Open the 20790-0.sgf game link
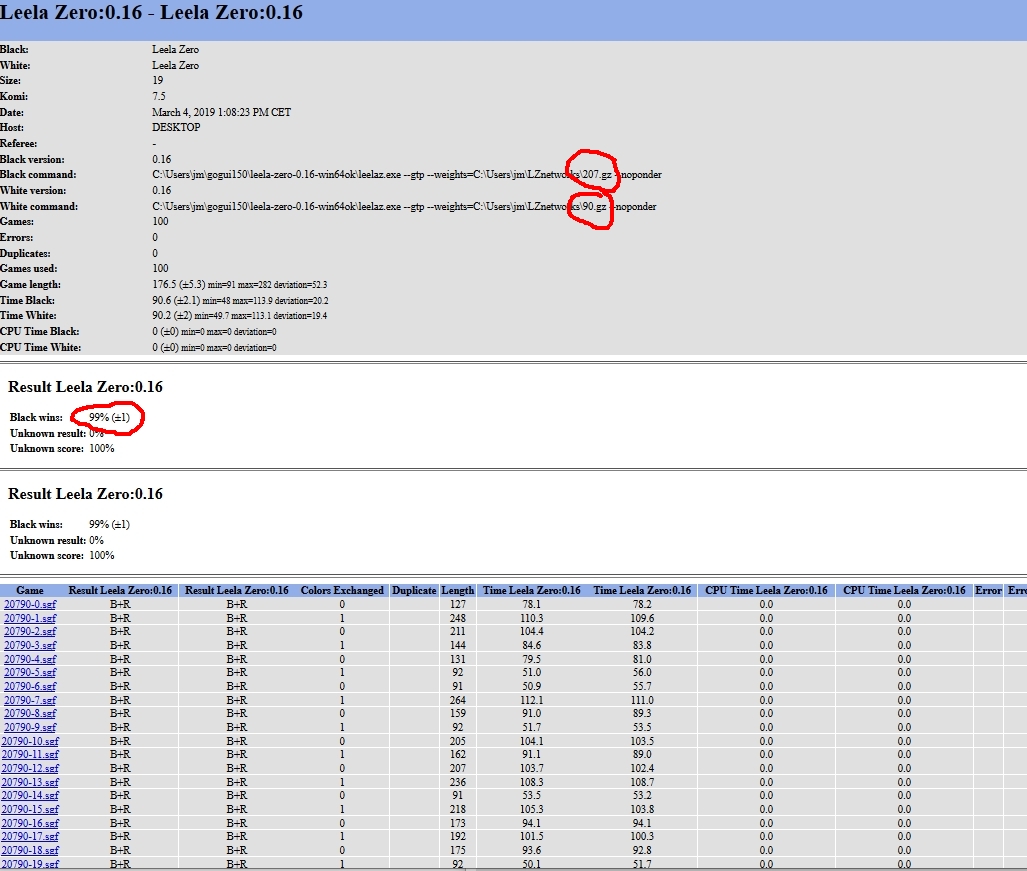Viewport: 1027px width, 871px height. (x=30, y=604)
